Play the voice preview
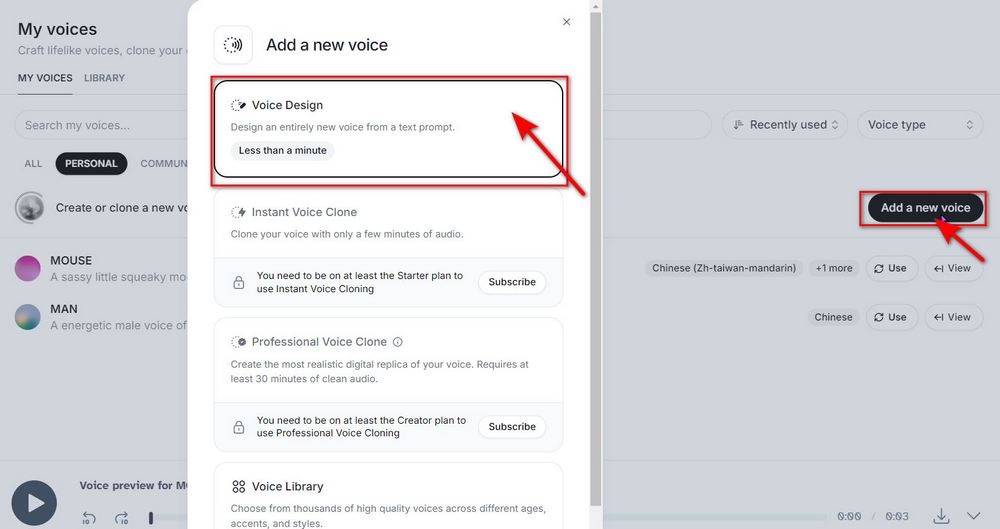The image size is (1000, 529). point(34,503)
